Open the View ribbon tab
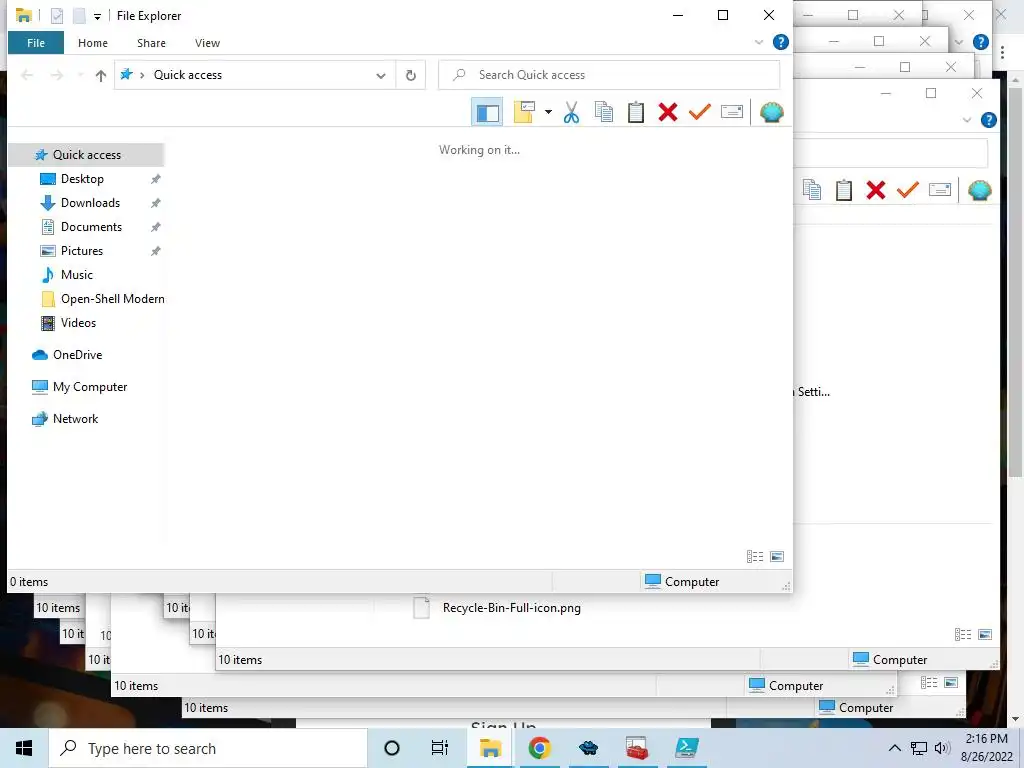The width and height of the screenshot is (1024, 768). click(x=207, y=43)
